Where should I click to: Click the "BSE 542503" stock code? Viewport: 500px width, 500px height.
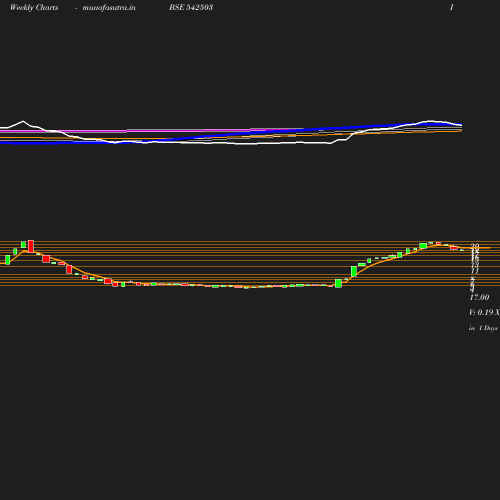point(191,7)
